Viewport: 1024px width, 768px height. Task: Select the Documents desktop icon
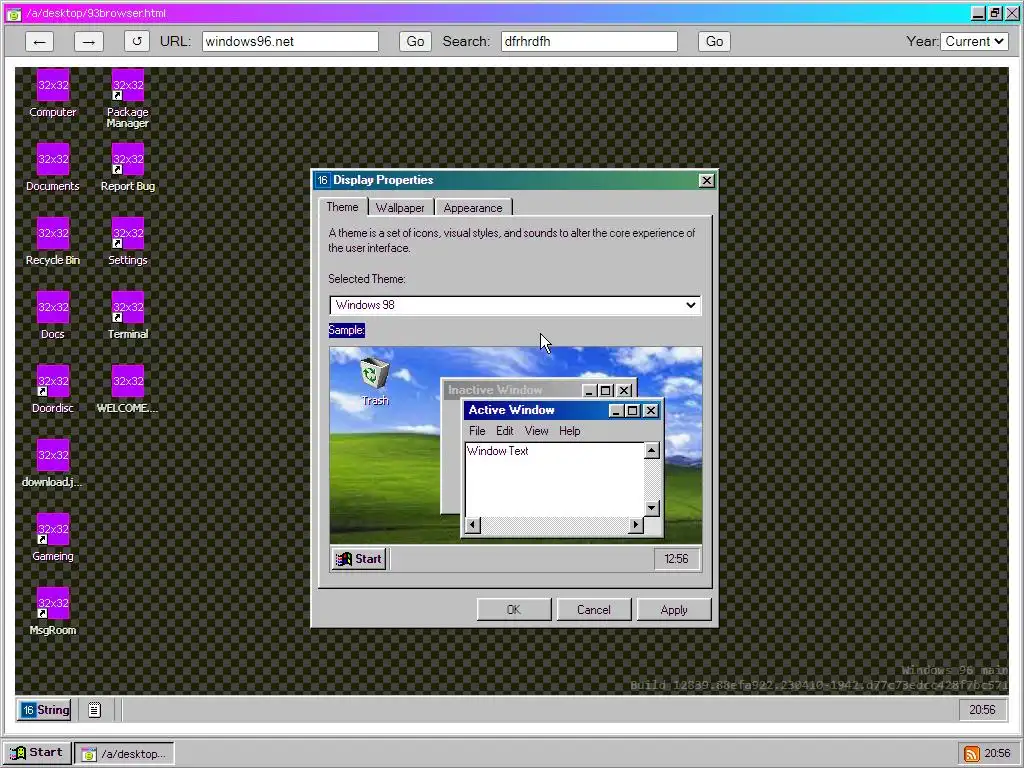[x=53, y=167]
